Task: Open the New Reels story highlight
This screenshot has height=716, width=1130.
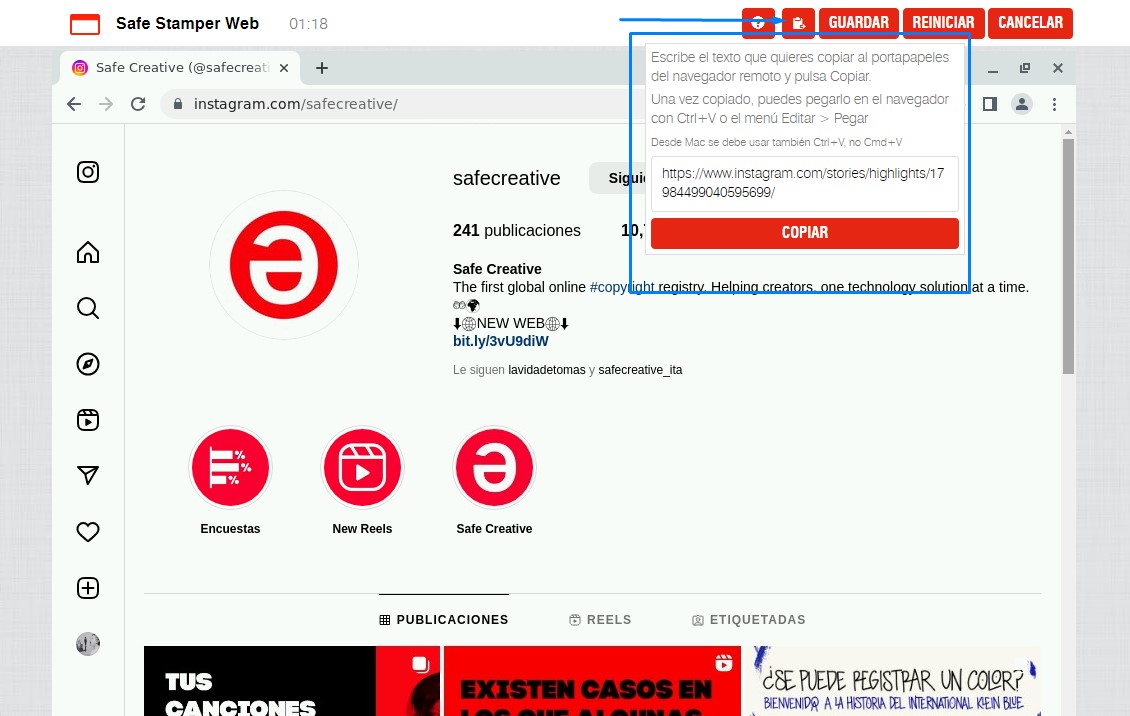Action: click(x=362, y=467)
